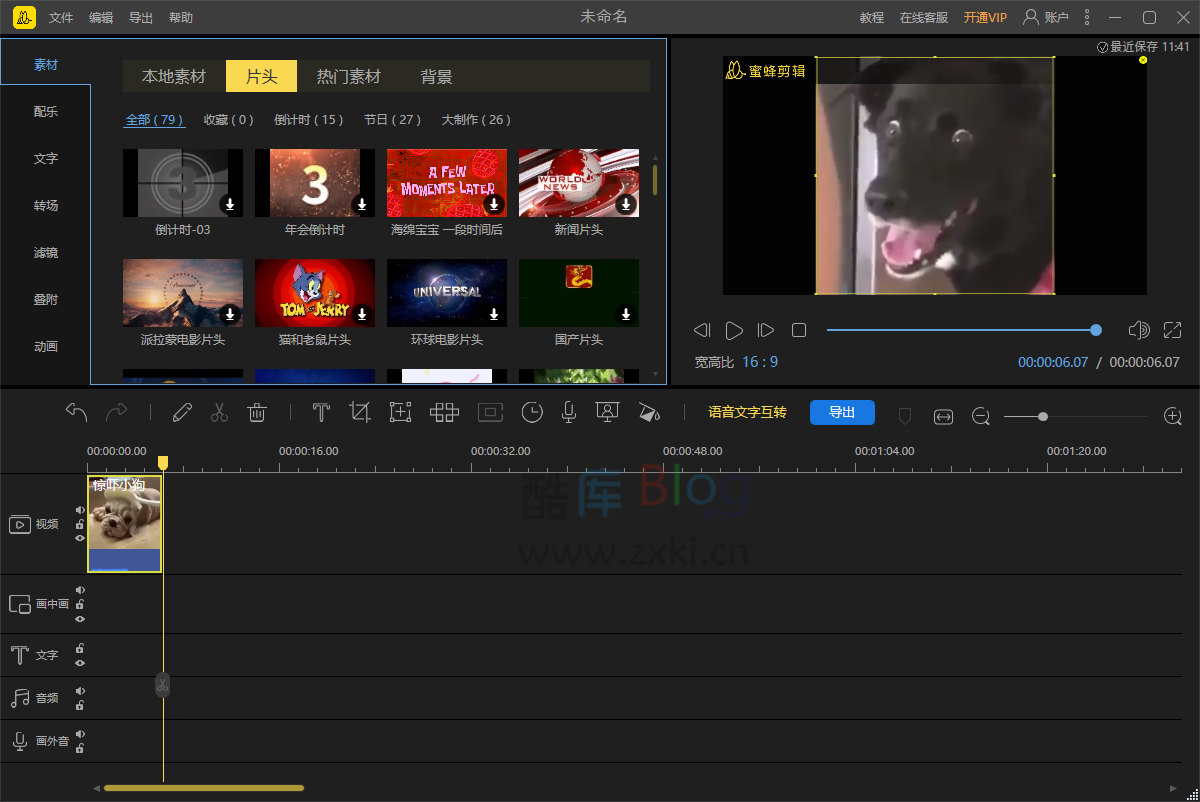
Task: Play the preview video
Action: [734, 330]
